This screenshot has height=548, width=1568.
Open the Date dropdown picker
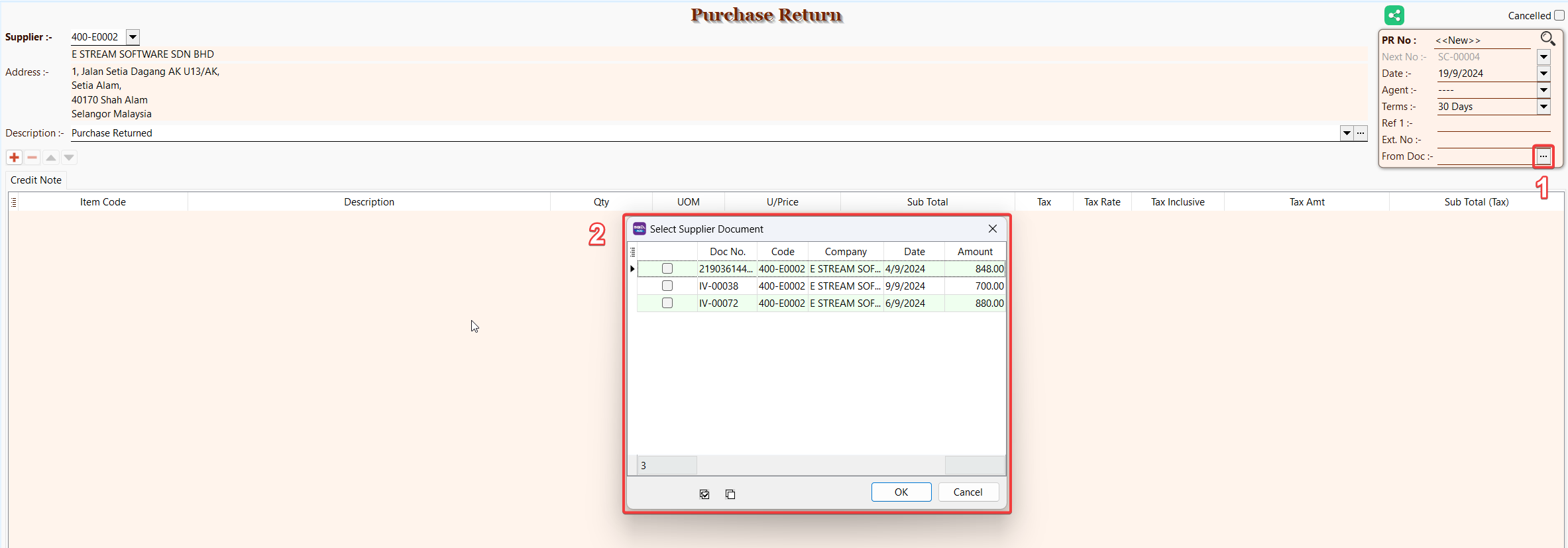(x=1543, y=74)
